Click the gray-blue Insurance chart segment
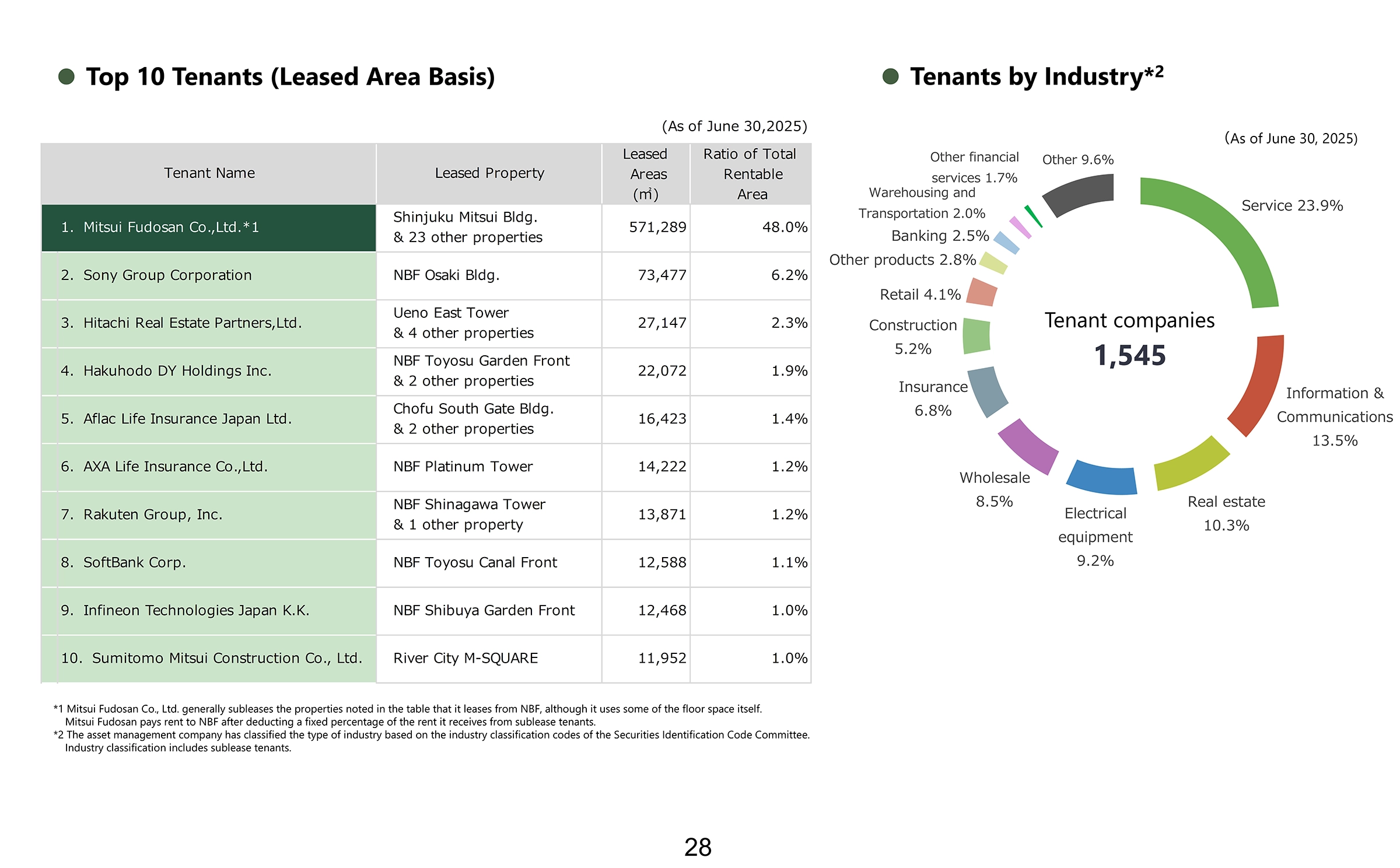Image resolution: width=1400 pixels, height=868 pixels. pyautogui.click(x=987, y=391)
